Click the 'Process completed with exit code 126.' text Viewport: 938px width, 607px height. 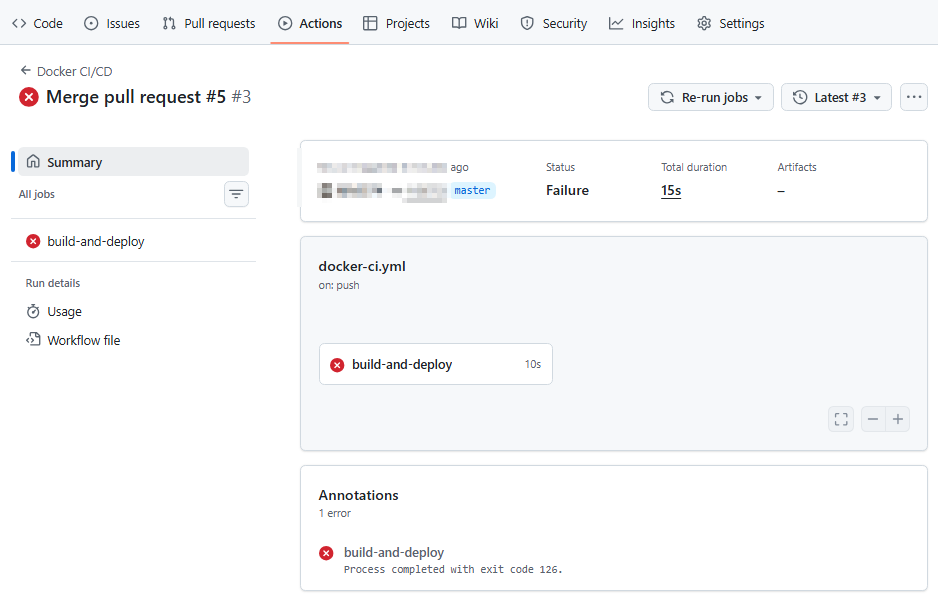(x=453, y=569)
